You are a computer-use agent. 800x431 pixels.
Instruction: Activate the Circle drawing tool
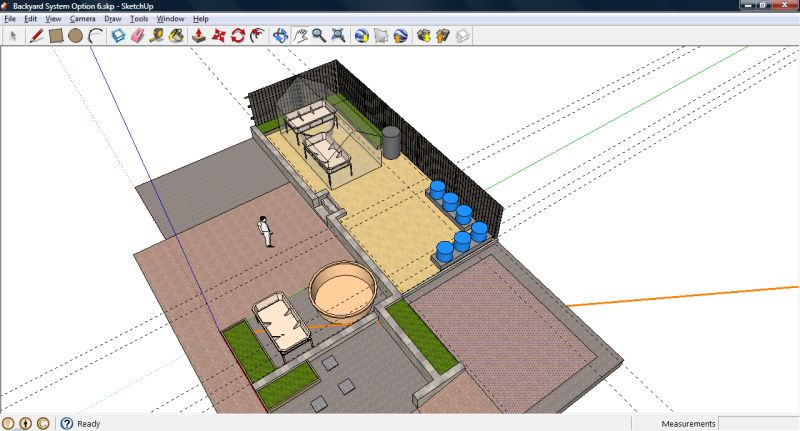75,36
